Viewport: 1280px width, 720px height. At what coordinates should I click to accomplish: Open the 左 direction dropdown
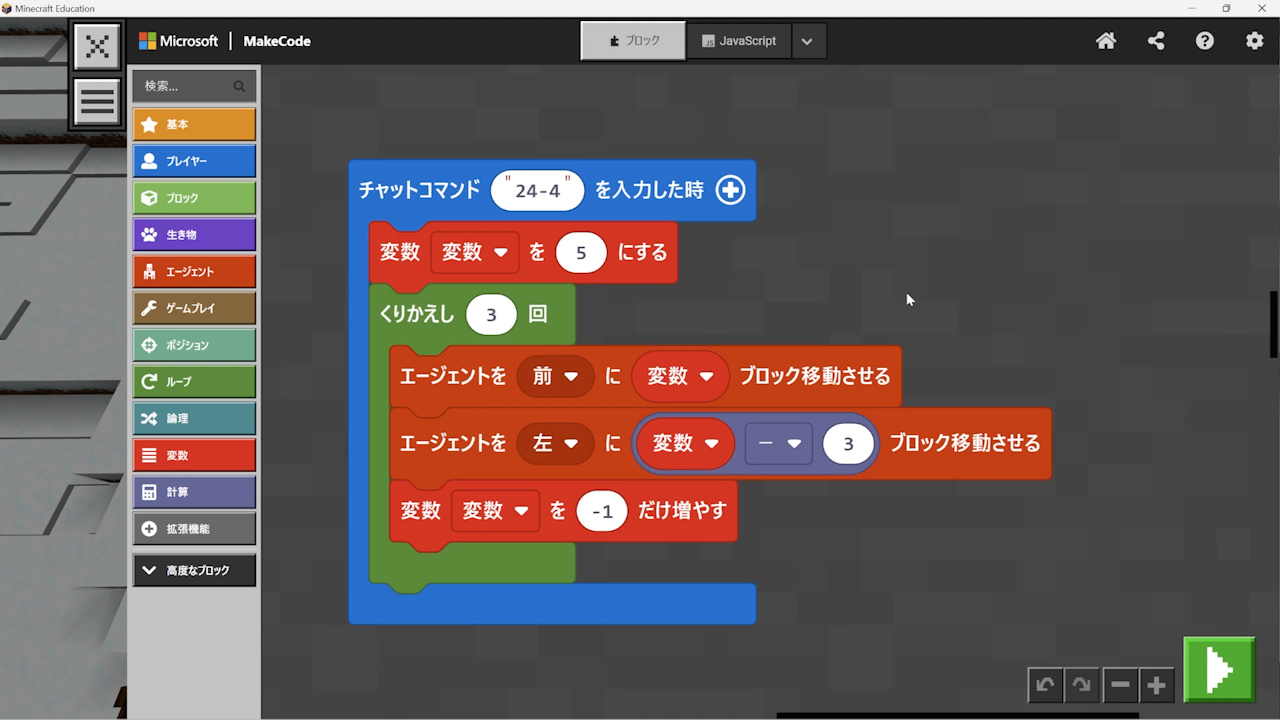click(x=556, y=443)
